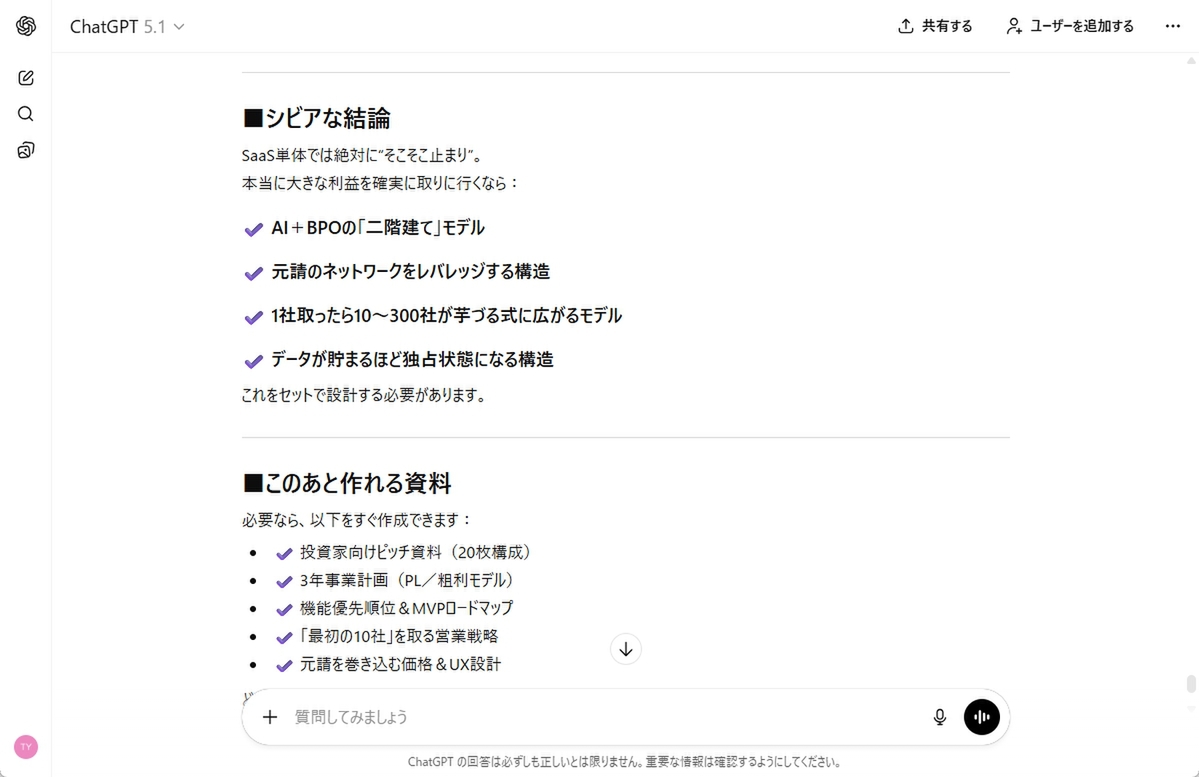Click the text これをセットで設計する必要があります。
1199x777 pixels.
tap(364, 395)
